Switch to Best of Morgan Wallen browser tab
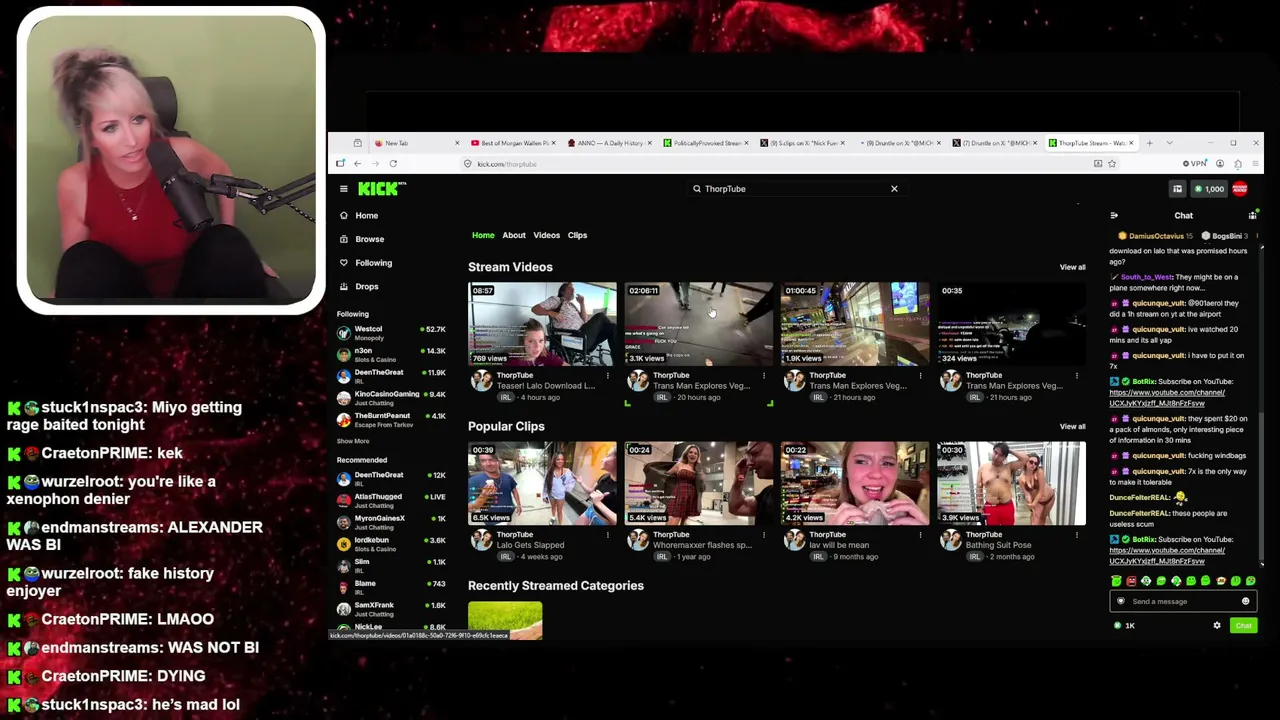 (513, 143)
